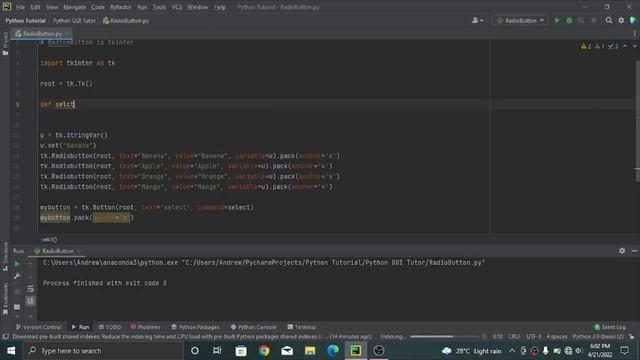
Task: Open Task View from taskbar
Action: pos(217,351)
